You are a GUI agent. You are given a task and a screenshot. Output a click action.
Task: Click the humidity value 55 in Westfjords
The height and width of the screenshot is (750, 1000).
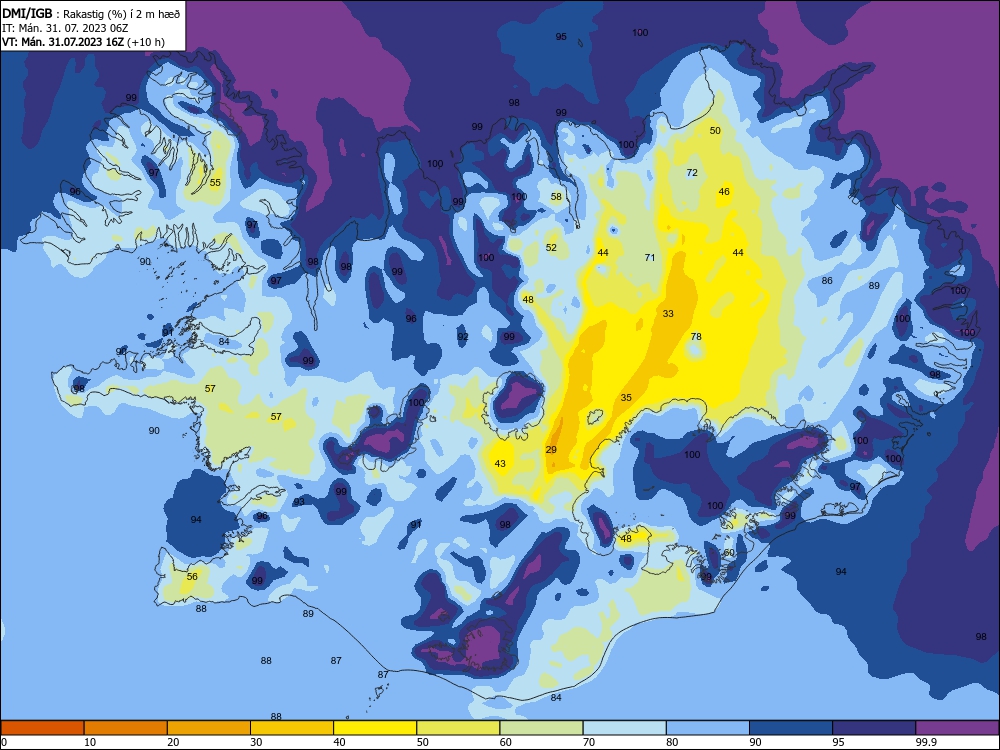click(x=215, y=182)
